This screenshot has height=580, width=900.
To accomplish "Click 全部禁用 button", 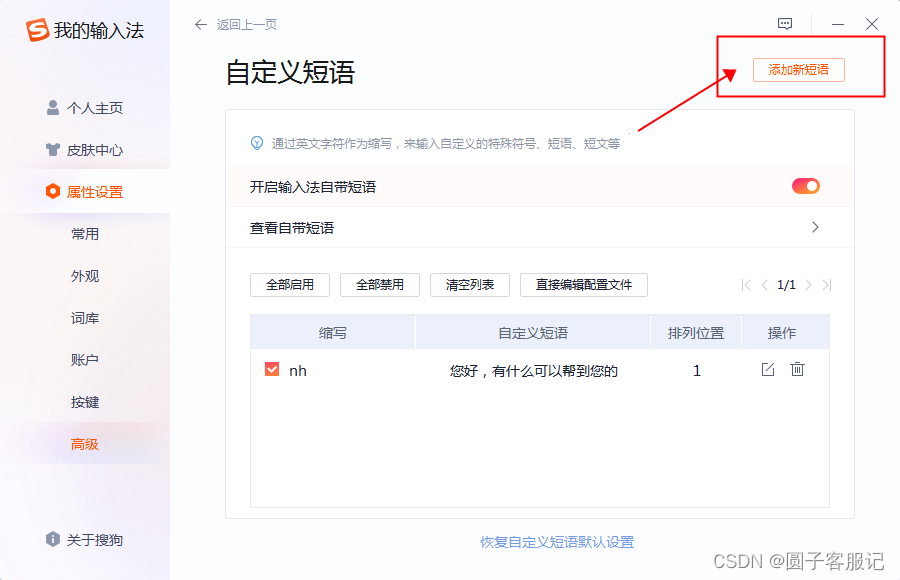I will click(x=380, y=285).
